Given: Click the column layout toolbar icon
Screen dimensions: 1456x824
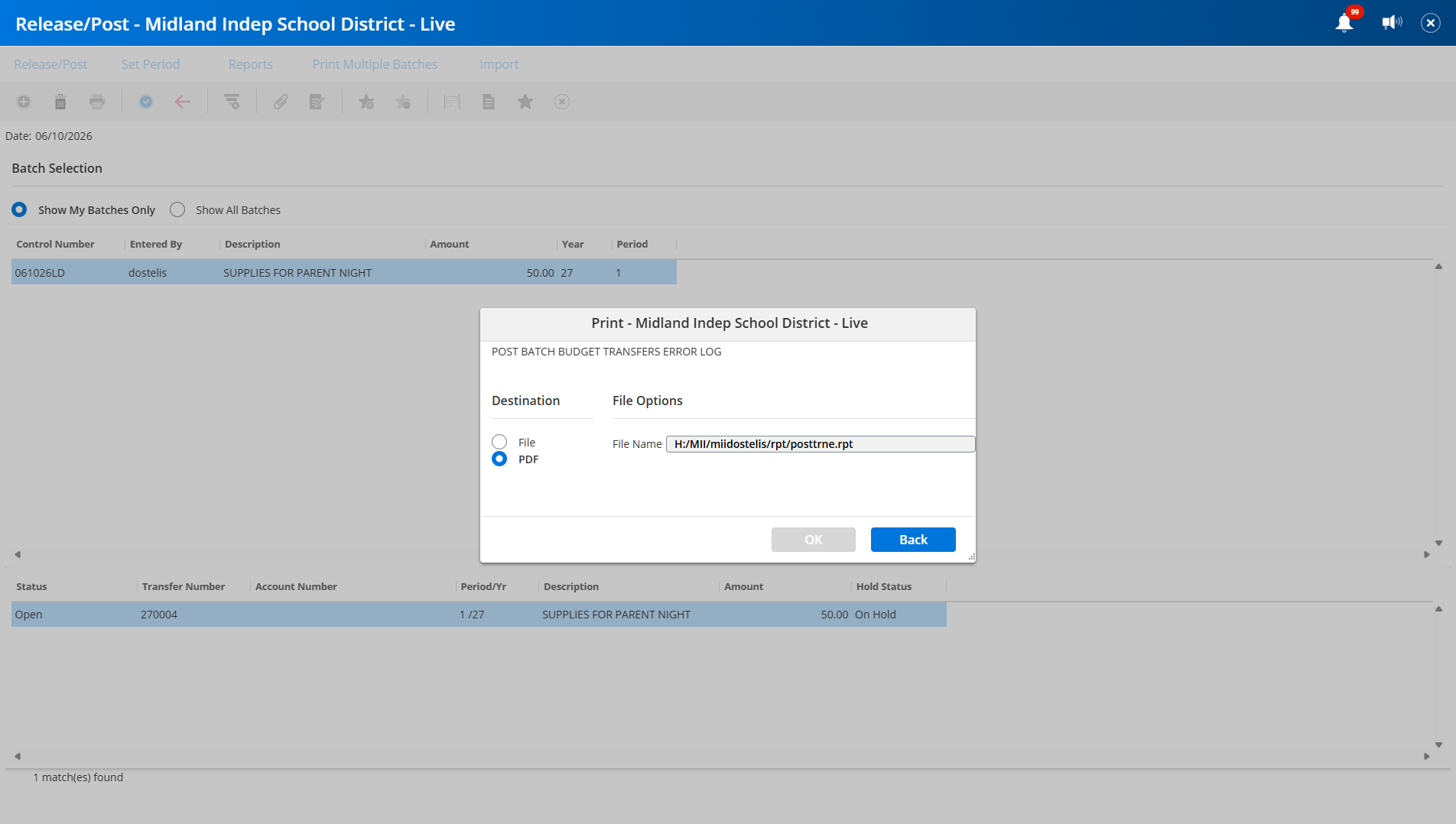Looking at the screenshot, I should (452, 102).
